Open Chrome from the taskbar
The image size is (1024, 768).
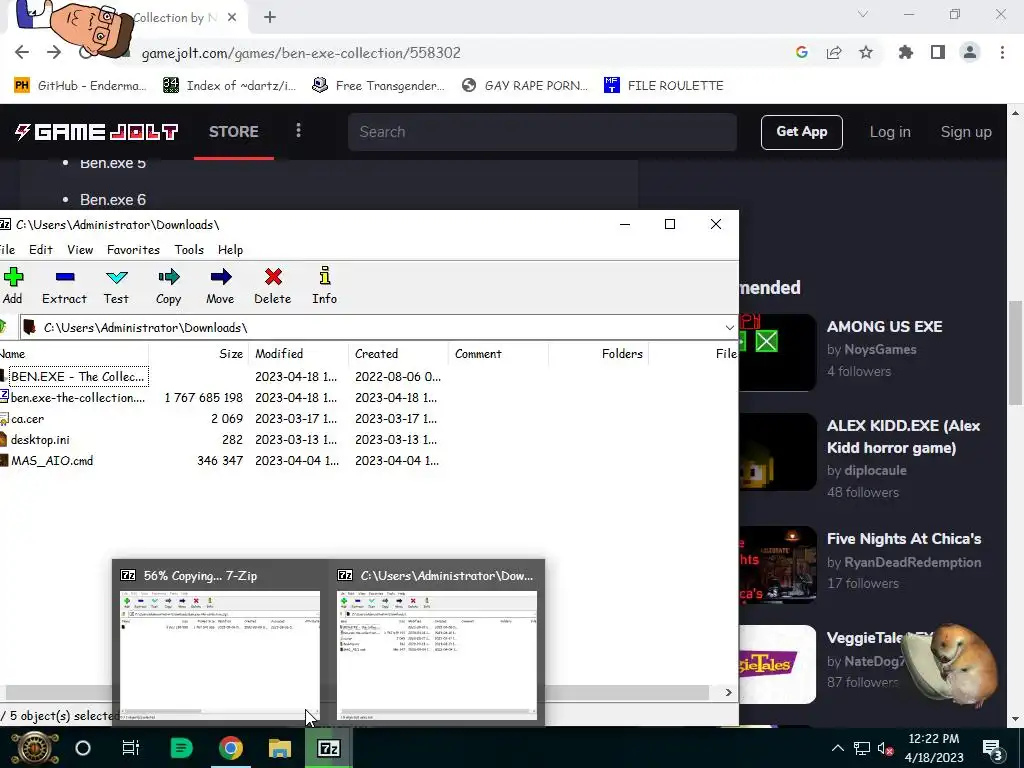click(x=231, y=748)
